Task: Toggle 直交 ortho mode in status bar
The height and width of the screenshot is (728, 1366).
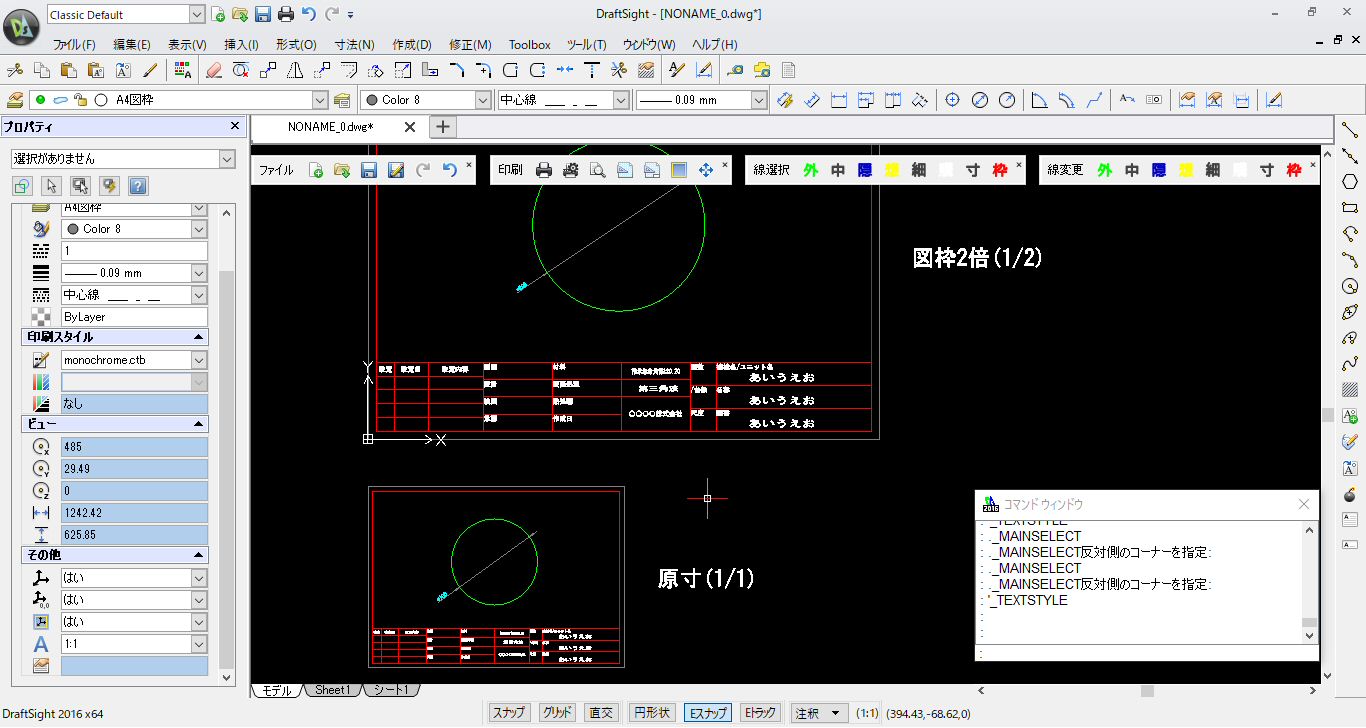Action: (x=602, y=713)
